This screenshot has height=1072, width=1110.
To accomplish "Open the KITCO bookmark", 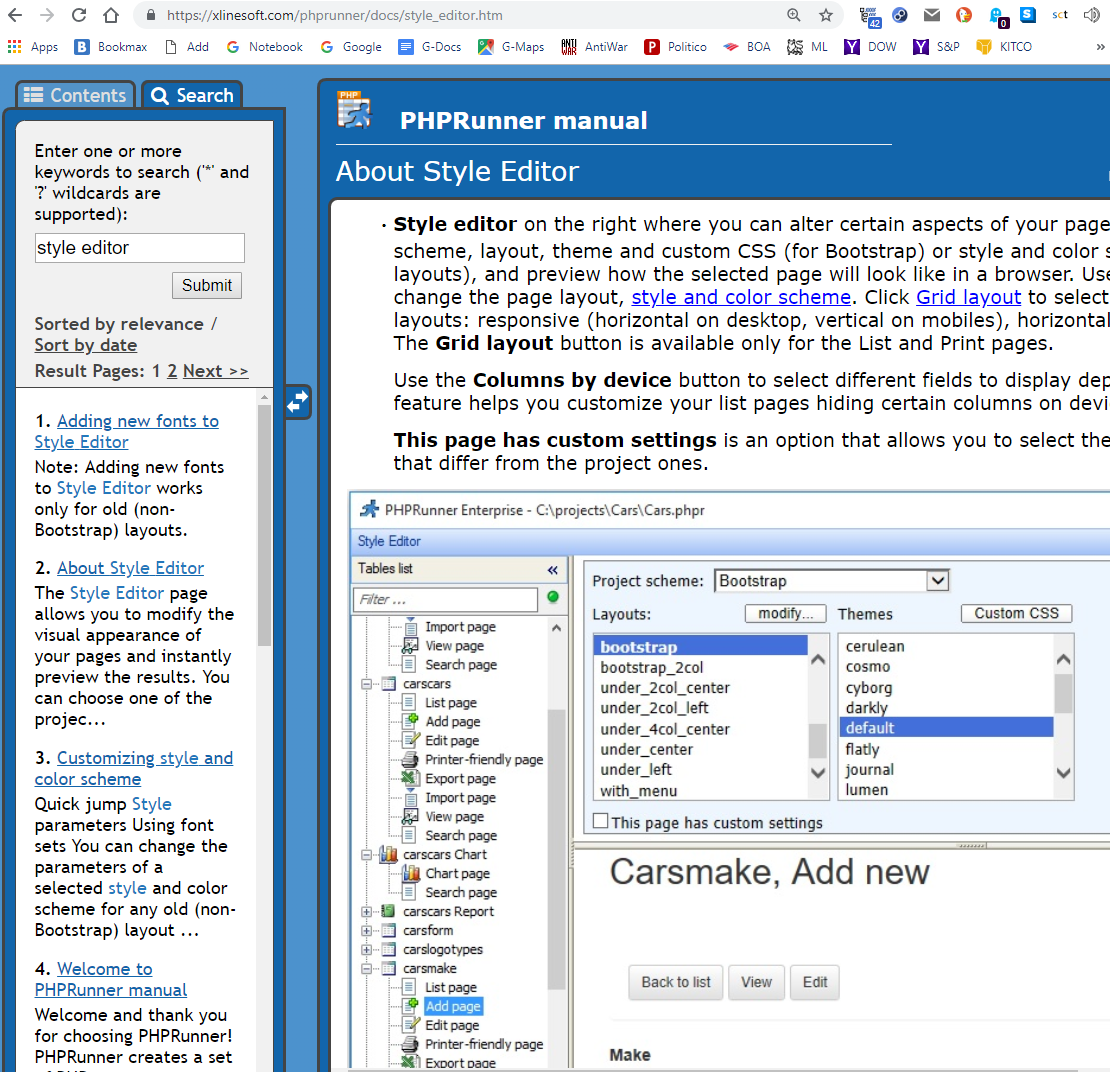I will pos(1004,47).
